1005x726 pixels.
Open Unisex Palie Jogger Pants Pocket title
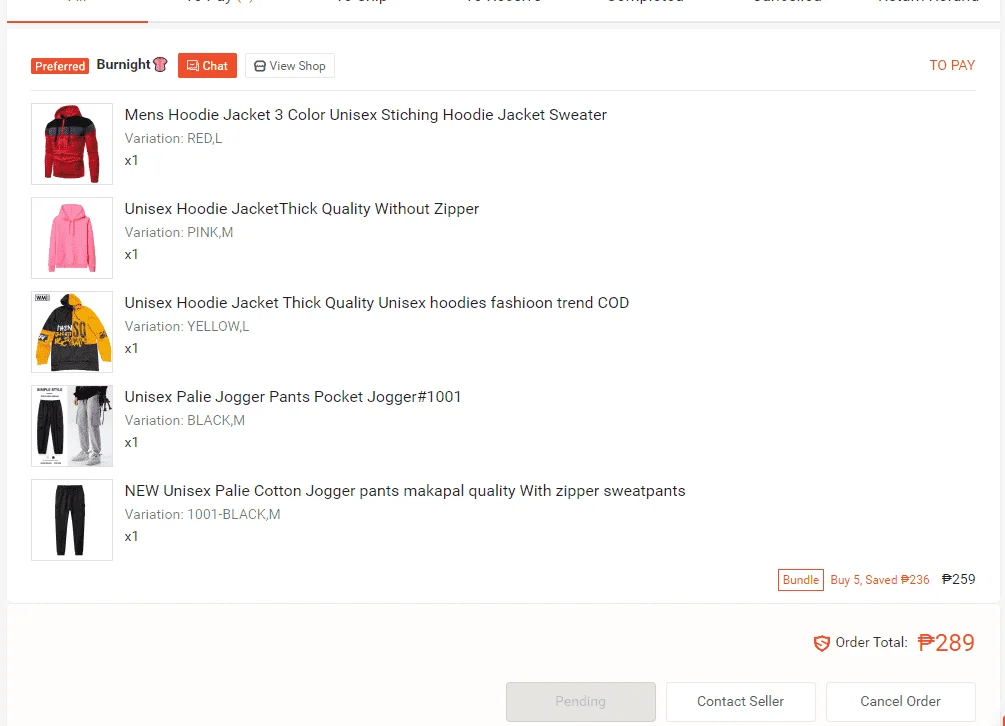(x=293, y=397)
